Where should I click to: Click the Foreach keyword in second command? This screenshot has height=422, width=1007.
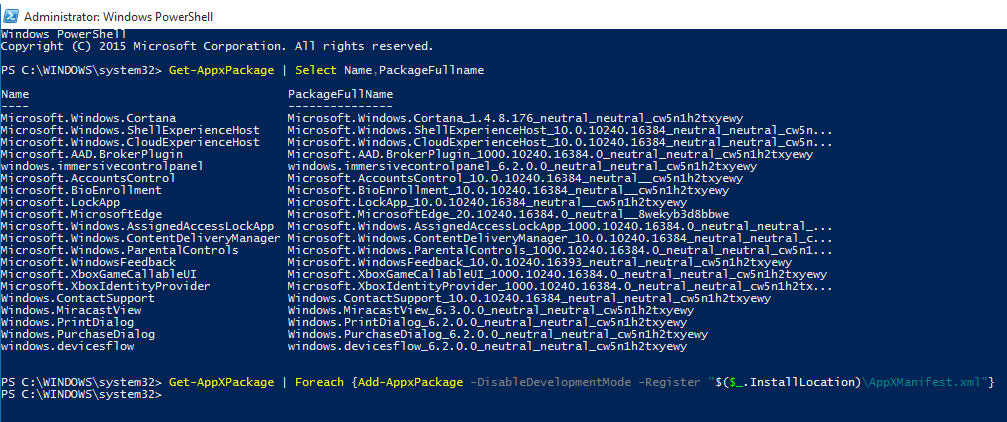[319, 382]
